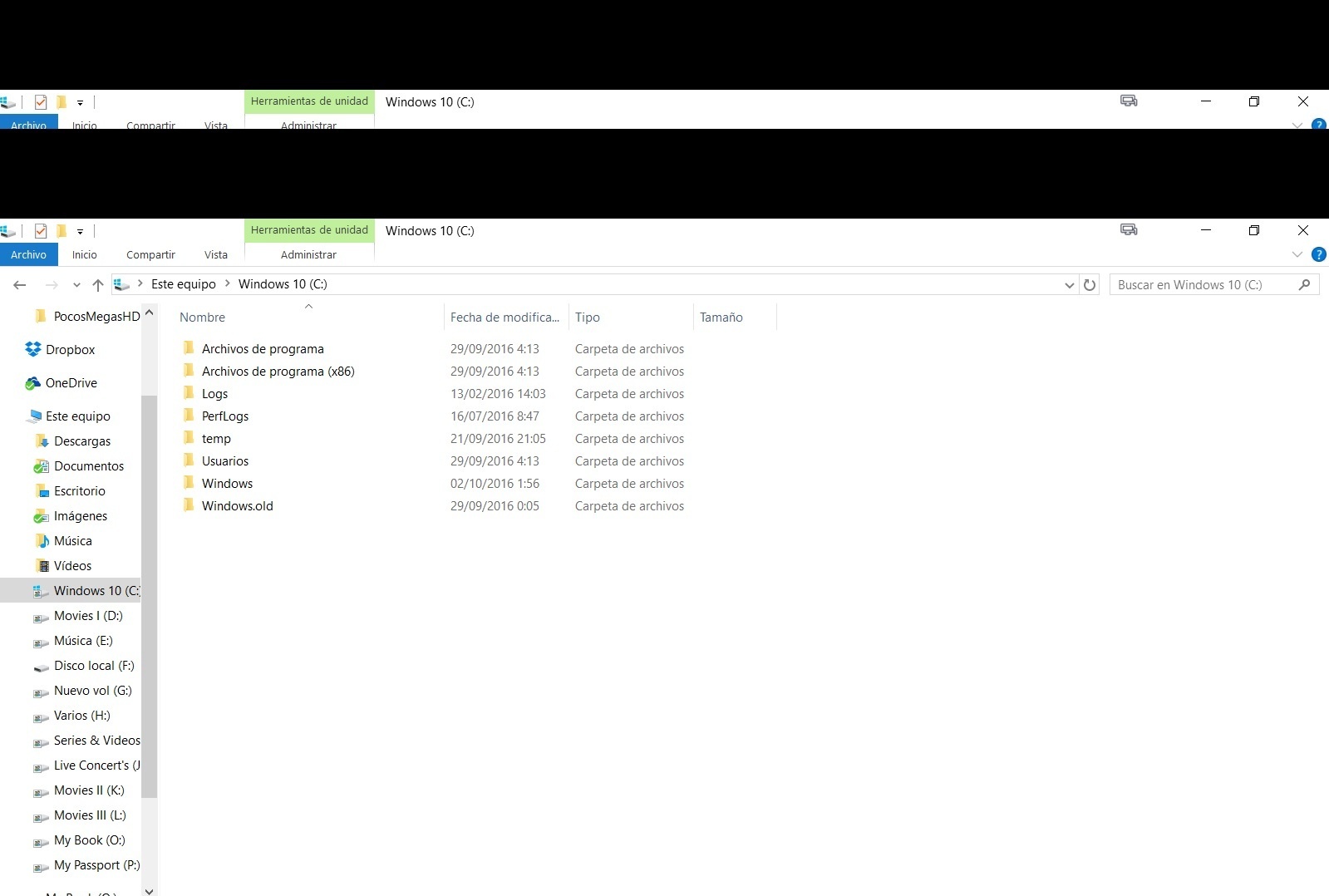Open the Compartir ribbon tab
Viewport: 1329px width, 896px height.
[150, 254]
